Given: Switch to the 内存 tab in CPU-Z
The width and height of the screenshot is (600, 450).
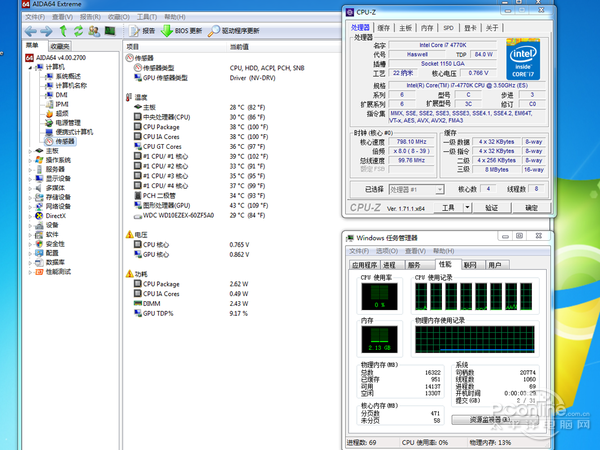Looking at the screenshot, I should (426, 28).
